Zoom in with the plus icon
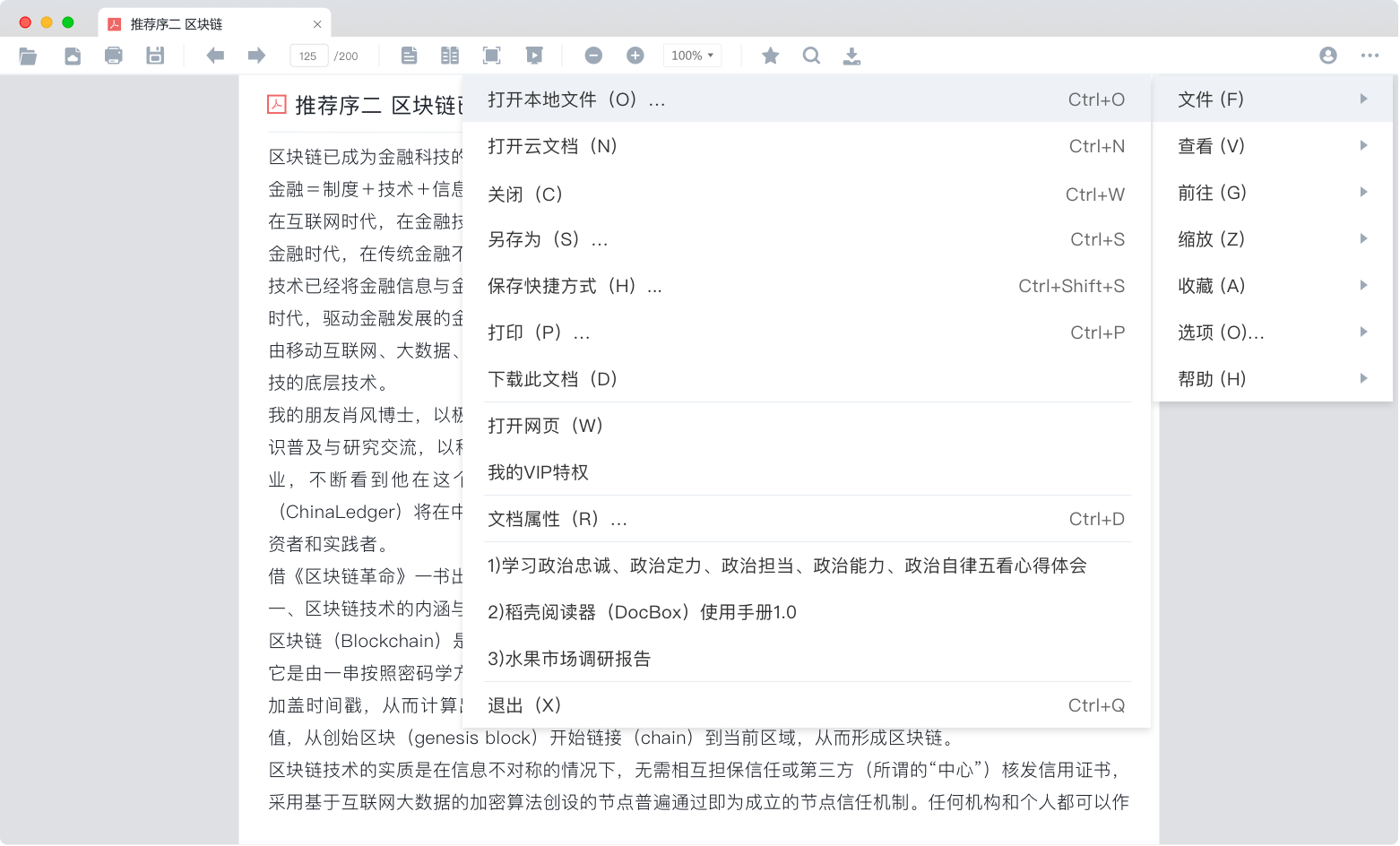The image size is (1400, 846). click(x=635, y=56)
